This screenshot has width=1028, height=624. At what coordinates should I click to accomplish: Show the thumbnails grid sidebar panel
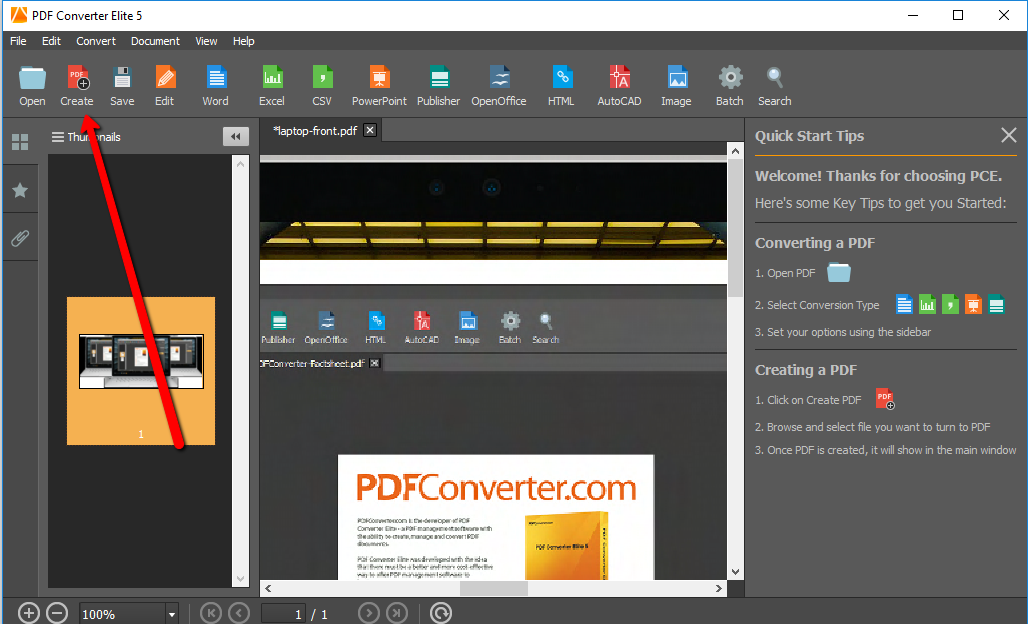(20, 142)
